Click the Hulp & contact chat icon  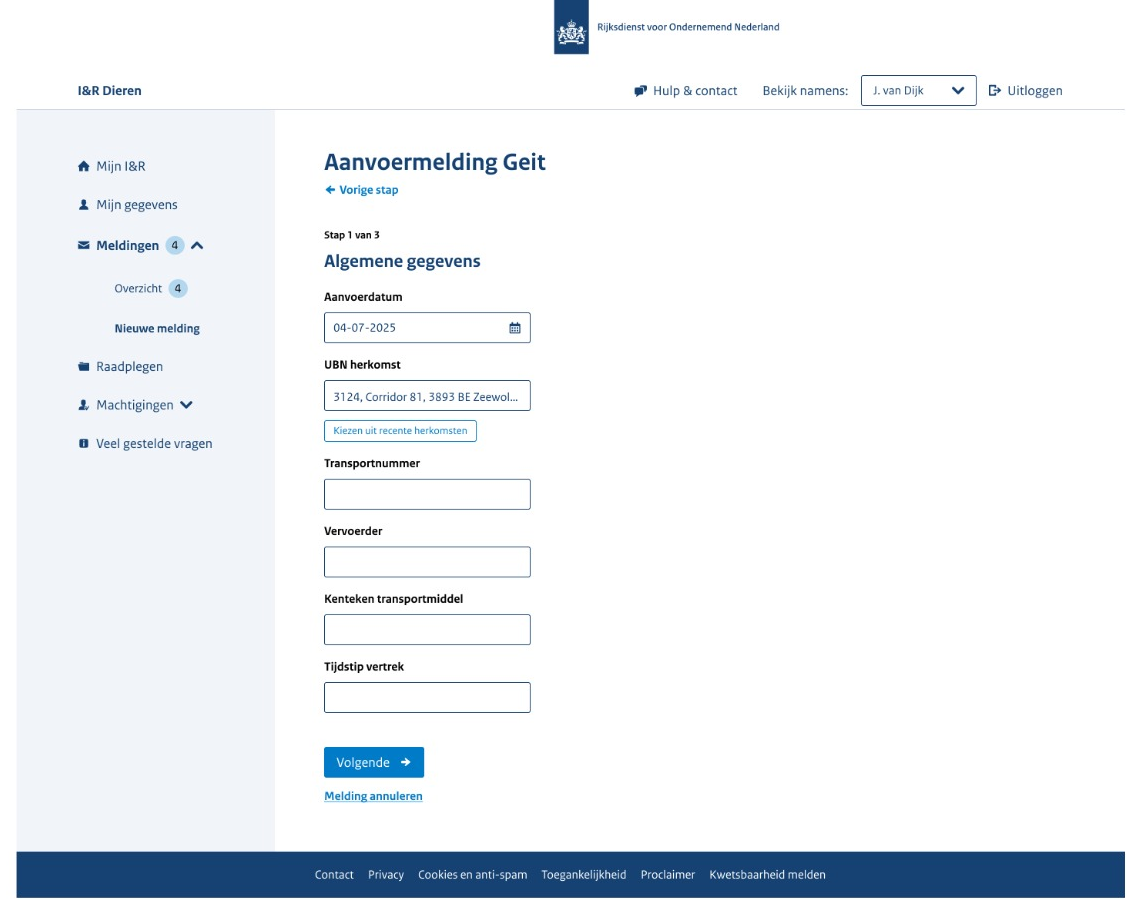[640, 91]
